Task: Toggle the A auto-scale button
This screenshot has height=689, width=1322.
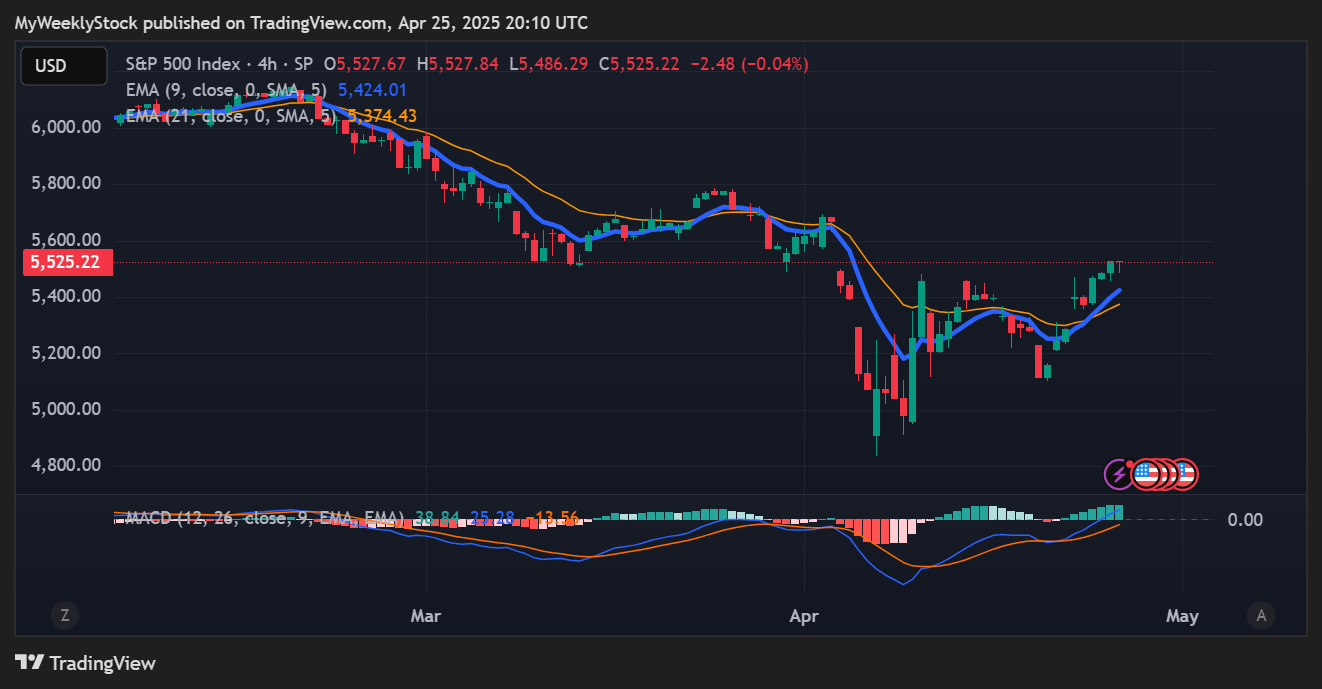Action: click(1261, 615)
